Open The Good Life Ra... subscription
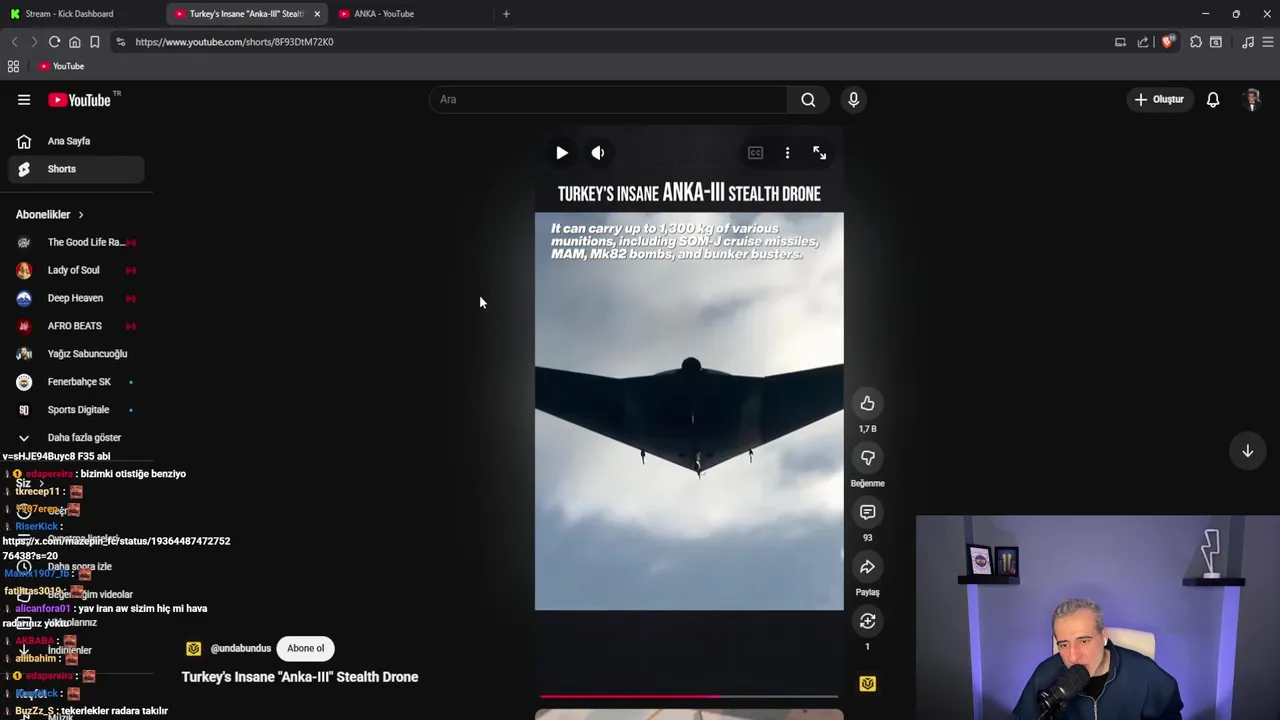 click(76, 242)
